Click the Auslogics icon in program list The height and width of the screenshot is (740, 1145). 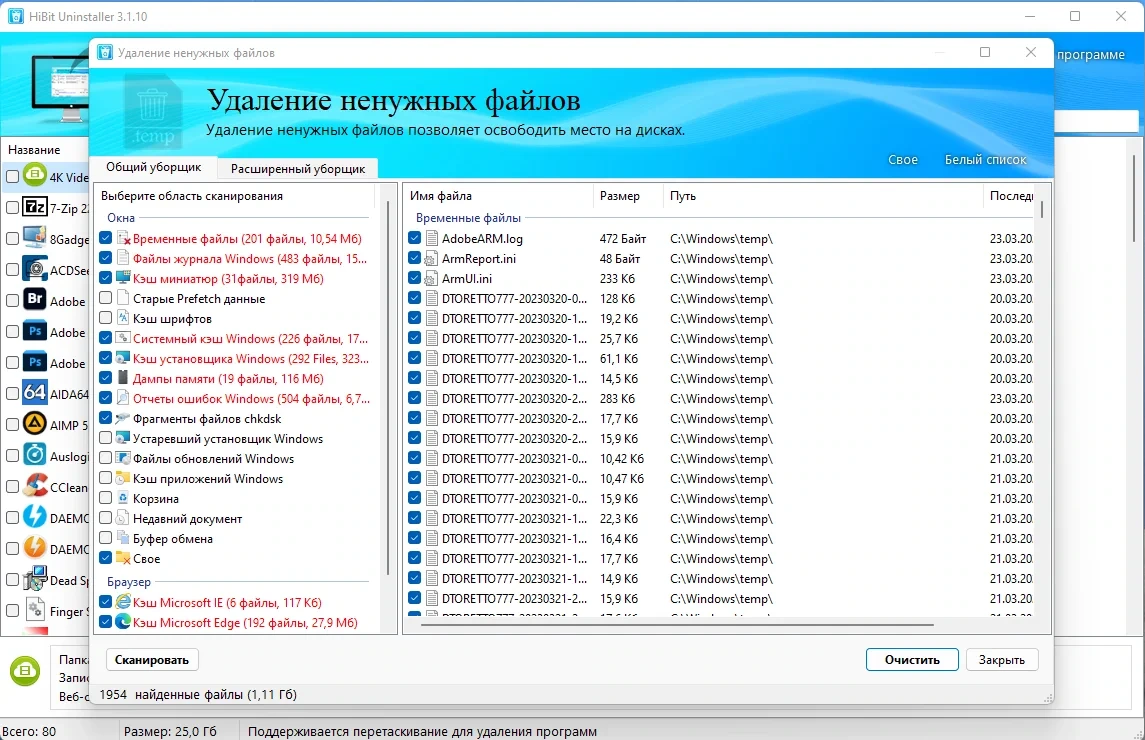tap(35, 455)
